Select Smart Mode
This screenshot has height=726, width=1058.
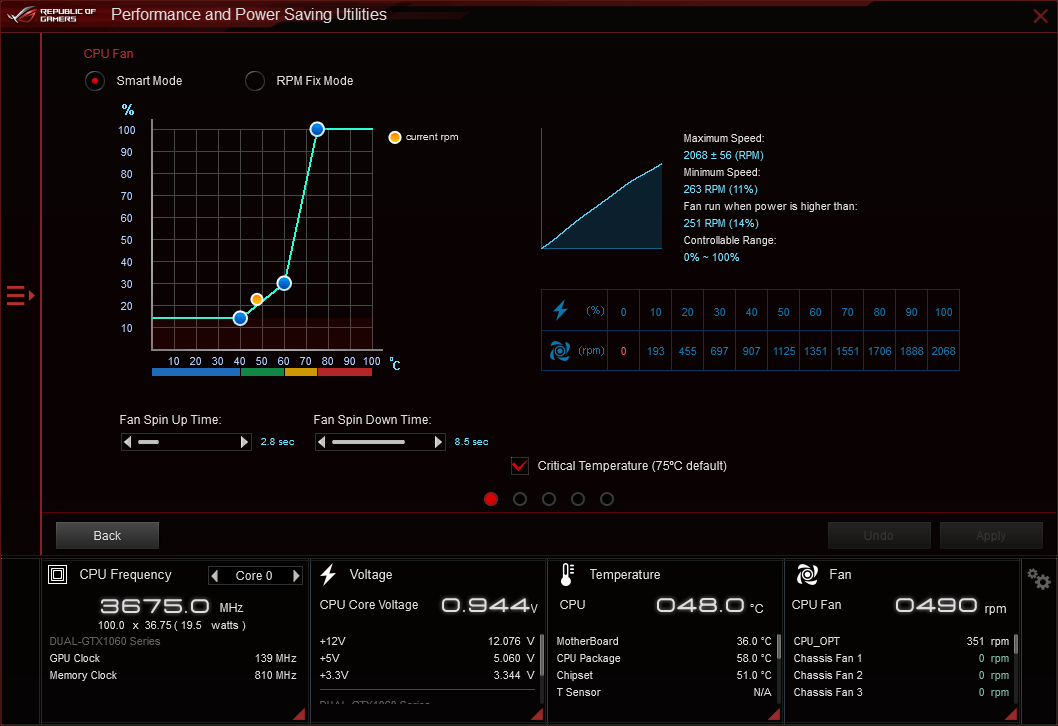pos(94,81)
